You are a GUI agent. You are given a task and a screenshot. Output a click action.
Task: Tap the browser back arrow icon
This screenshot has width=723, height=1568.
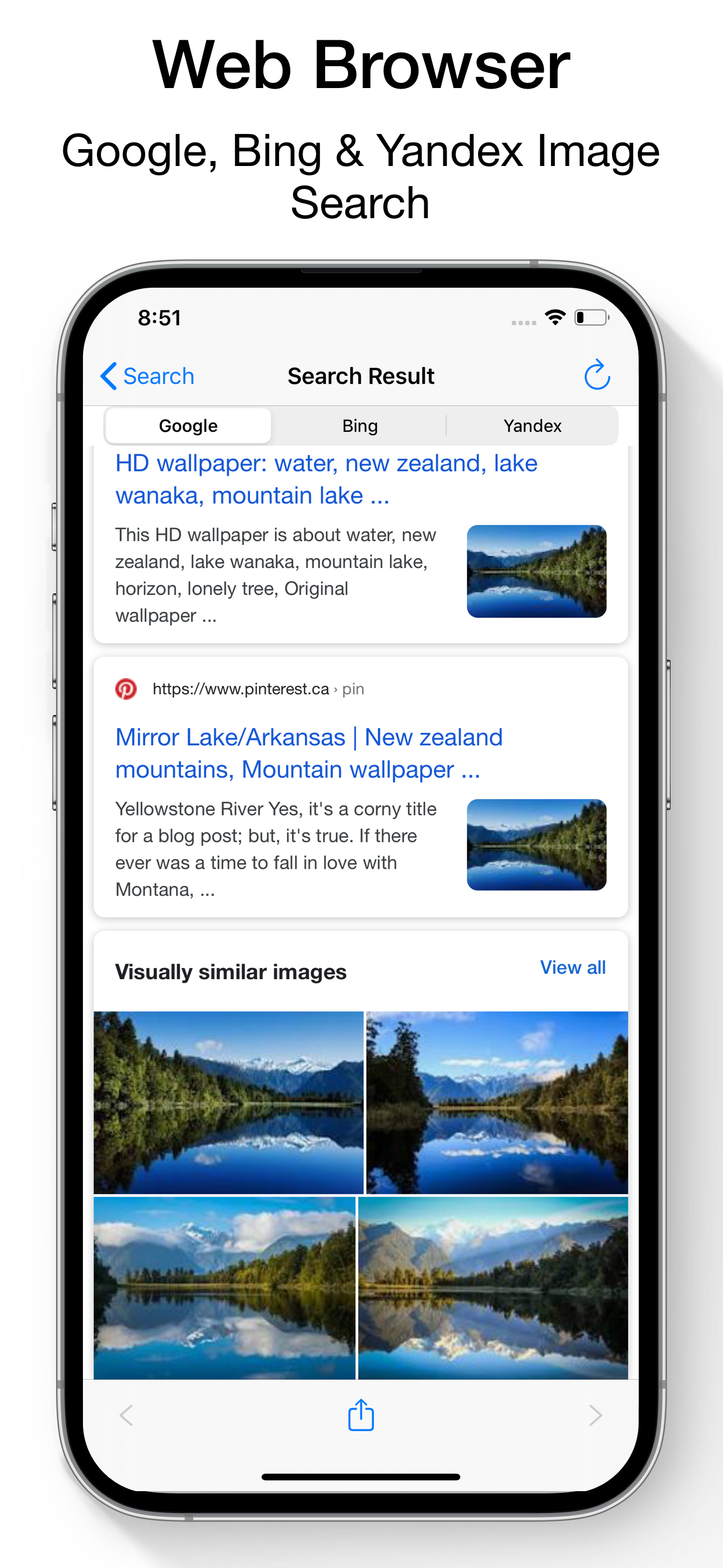[x=127, y=1416]
